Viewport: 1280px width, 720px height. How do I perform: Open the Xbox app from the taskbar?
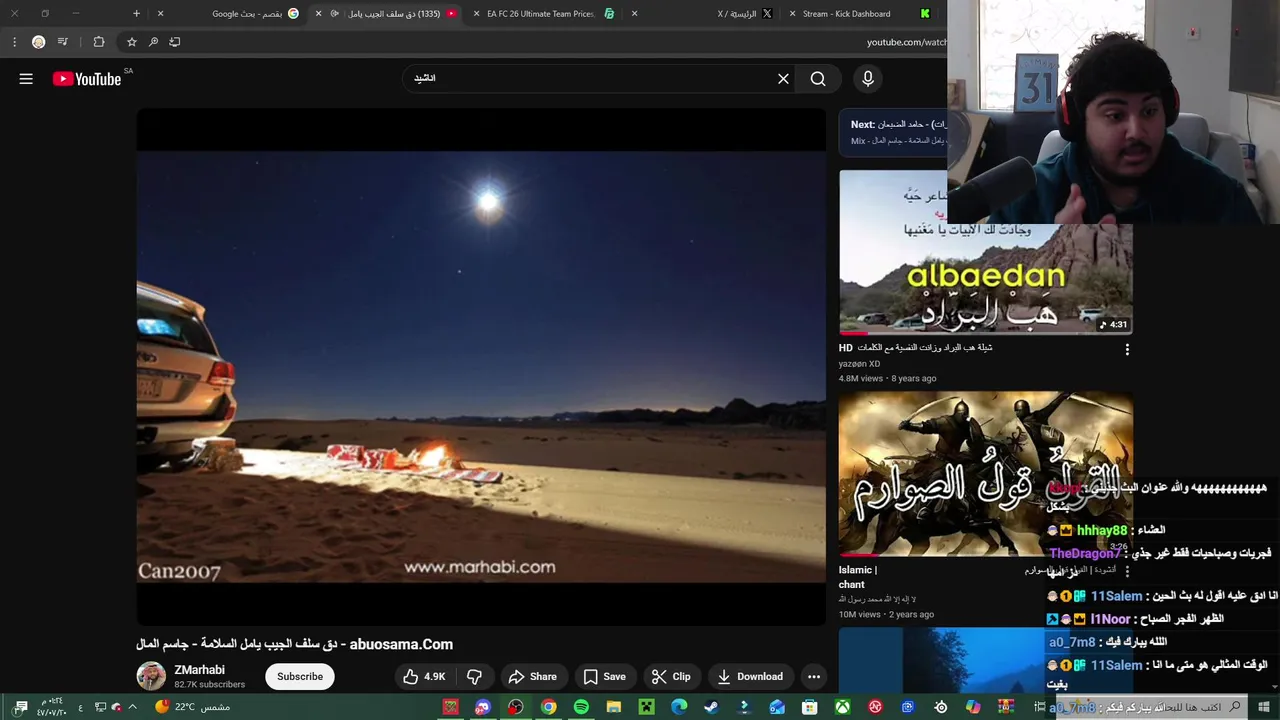pyautogui.click(x=843, y=707)
